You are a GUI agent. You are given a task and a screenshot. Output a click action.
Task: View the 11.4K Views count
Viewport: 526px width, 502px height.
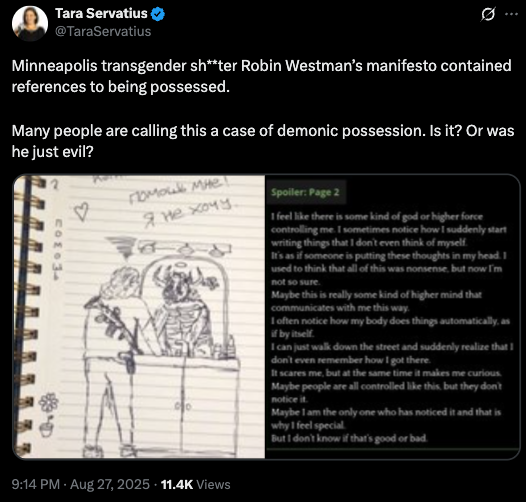pos(196,484)
